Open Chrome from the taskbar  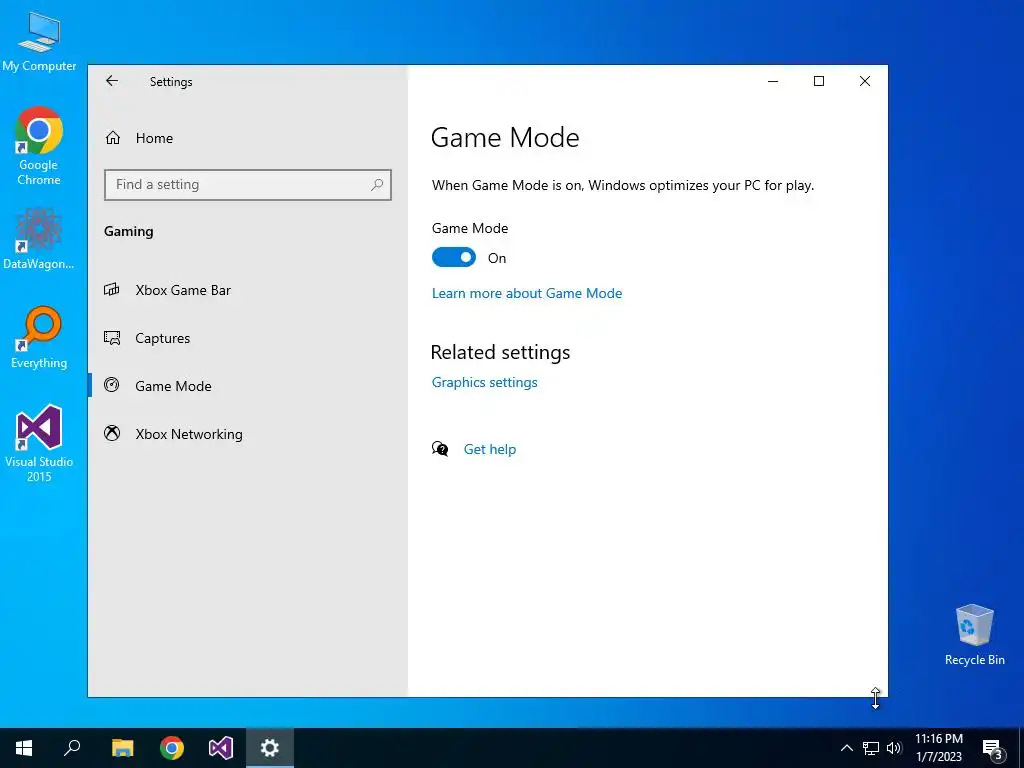click(172, 748)
